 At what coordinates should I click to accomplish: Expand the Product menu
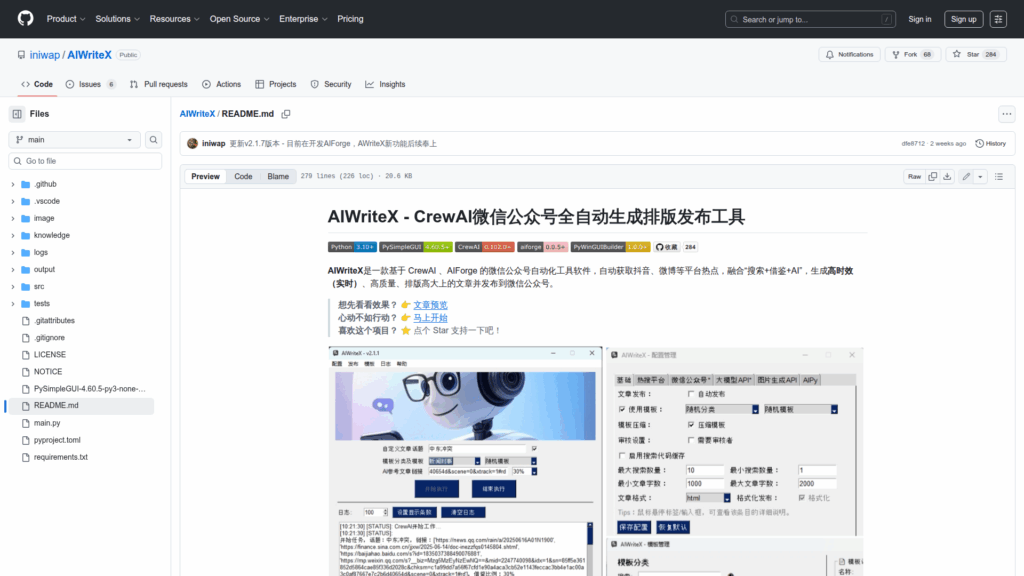pos(66,19)
